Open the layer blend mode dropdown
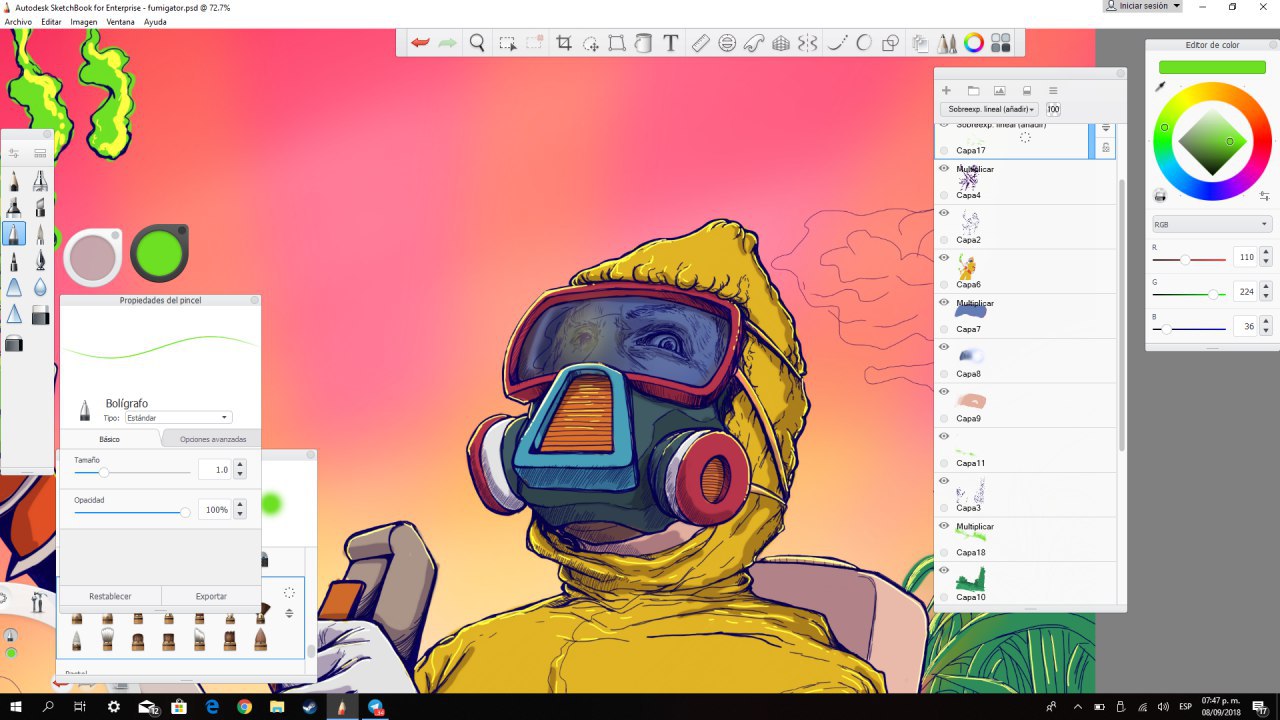Image resolution: width=1280 pixels, height=720 pixels. tap(990, 109)
